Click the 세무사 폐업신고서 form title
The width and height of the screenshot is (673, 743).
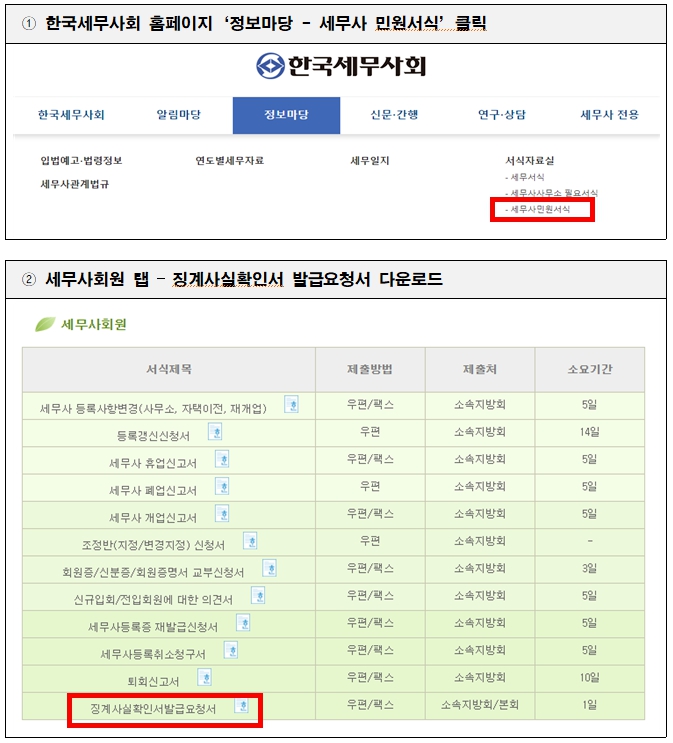pos(153,490)
